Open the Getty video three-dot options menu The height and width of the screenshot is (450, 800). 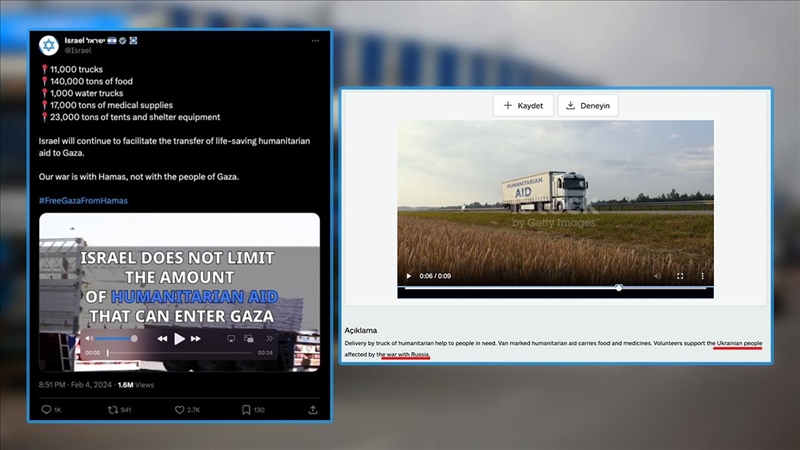click(x=703, y=276)
